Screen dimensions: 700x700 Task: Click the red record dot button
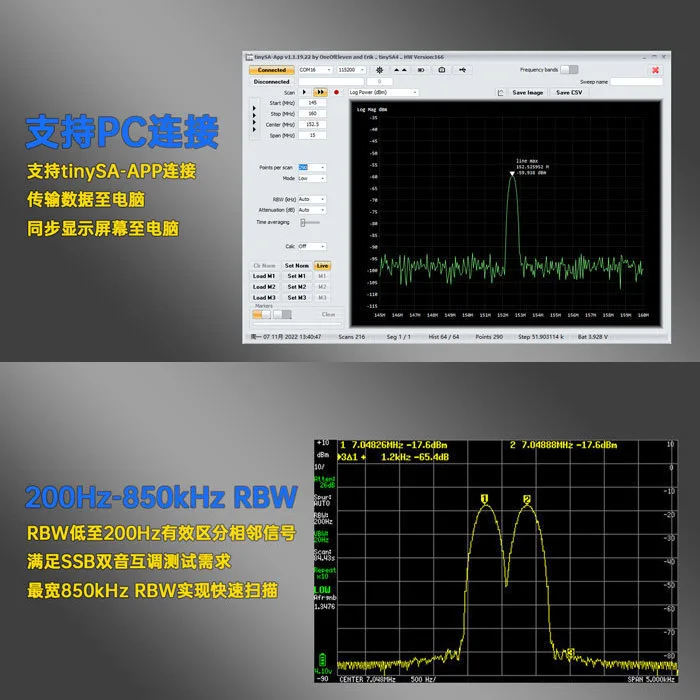tap(337, 92)
